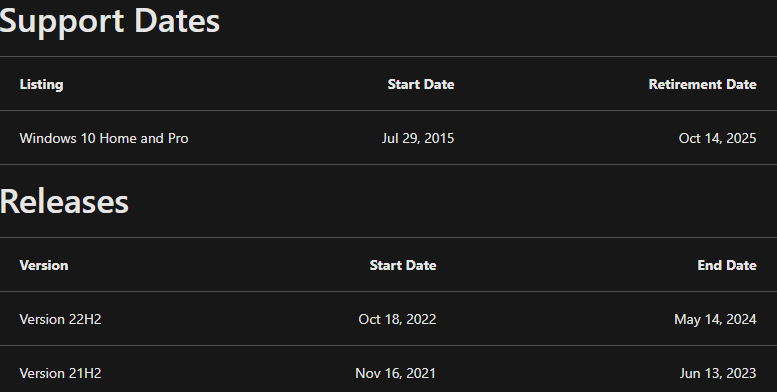The image size is (777, 392).
Task: Click the Oct 18, 2022 start date
Action: (397, 319)
